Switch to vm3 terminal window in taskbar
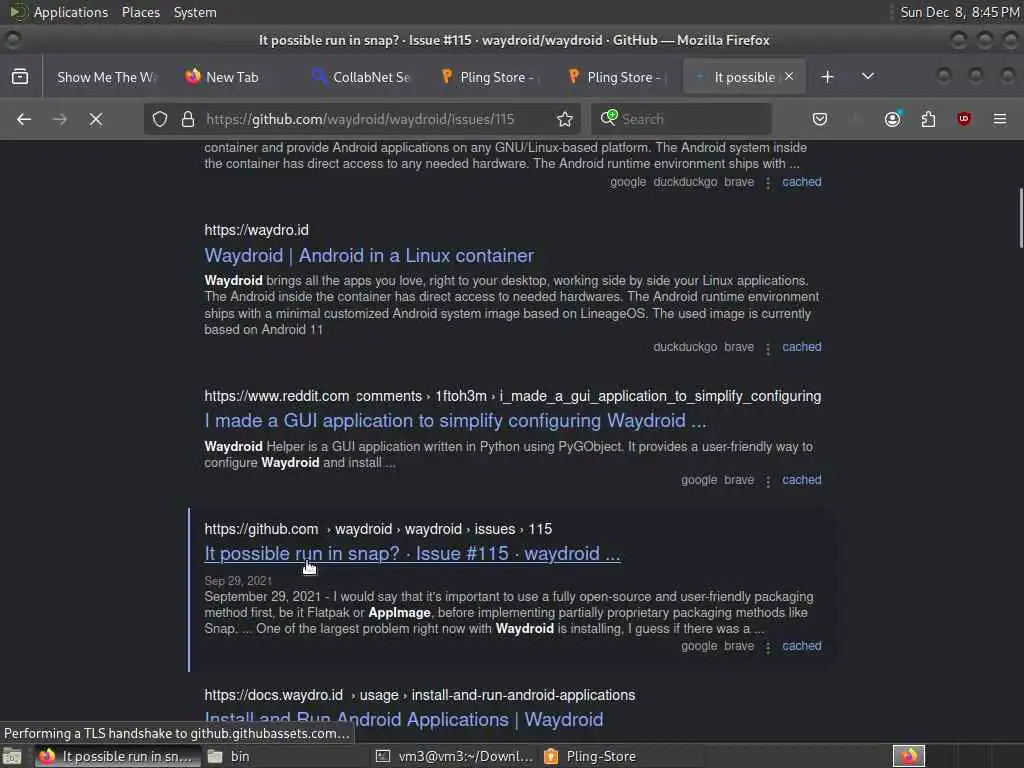This screenshot has width=1024, height=768. pyautogui.click(x=455, y=756)
